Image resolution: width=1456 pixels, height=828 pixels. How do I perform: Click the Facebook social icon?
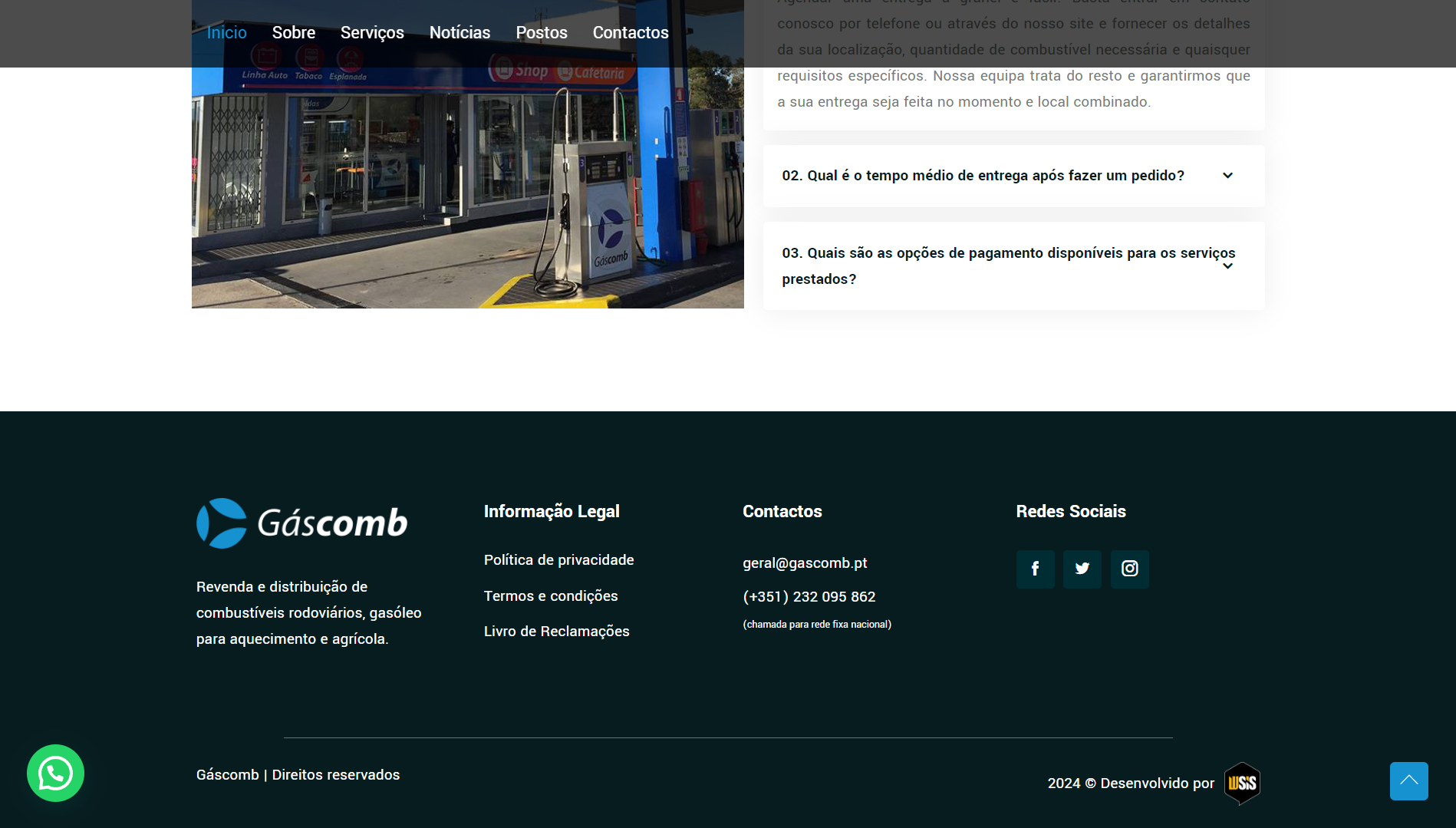1035,569
